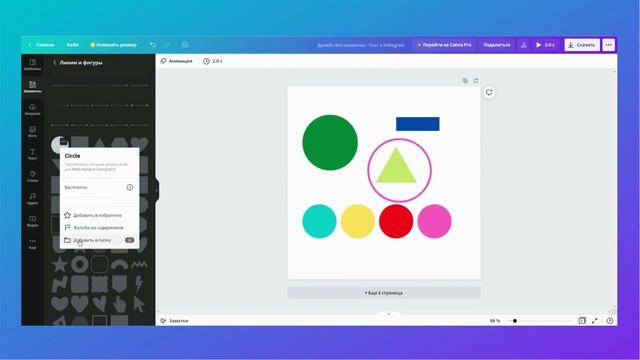This screenshot has height=360, width=640.
Task: Select the blue rectangle on canvas
Action: click(418, 124)
